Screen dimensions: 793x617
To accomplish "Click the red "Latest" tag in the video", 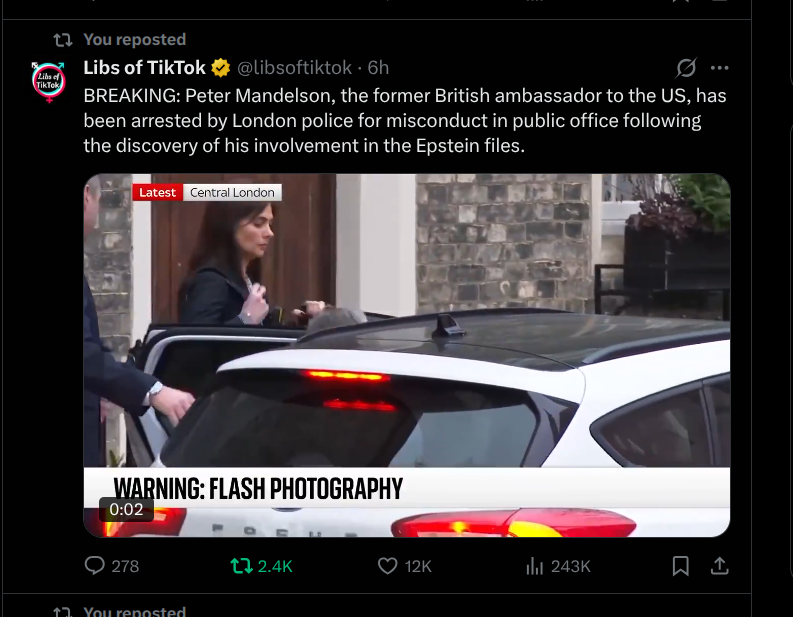I will pyautogui.click(x=157, y=192).
